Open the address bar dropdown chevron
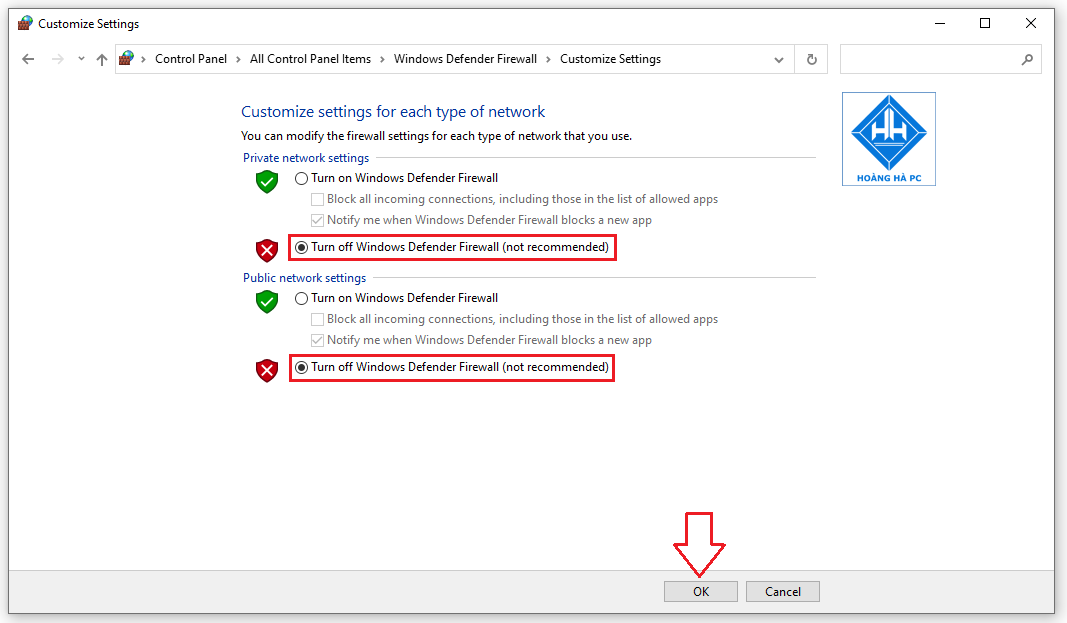 [x=779, y=59]
